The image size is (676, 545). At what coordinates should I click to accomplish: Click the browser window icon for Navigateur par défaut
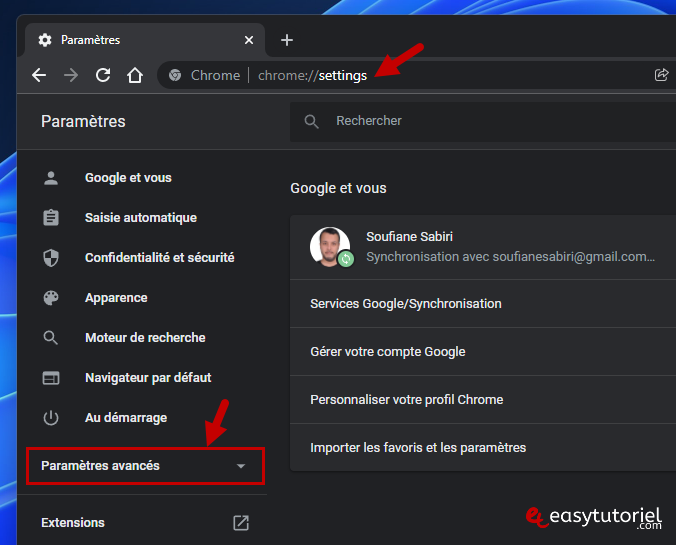point(51,378)
